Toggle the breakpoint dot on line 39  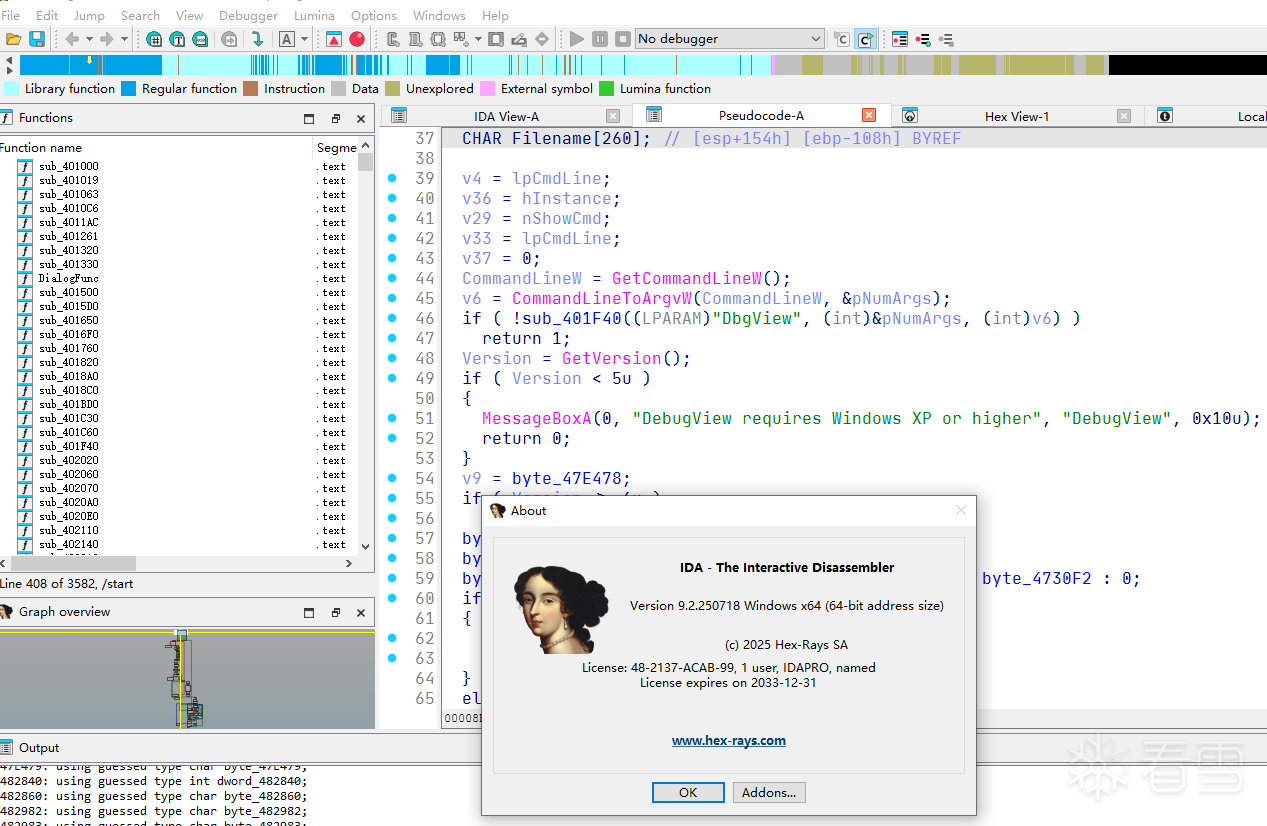coord(392,178)
